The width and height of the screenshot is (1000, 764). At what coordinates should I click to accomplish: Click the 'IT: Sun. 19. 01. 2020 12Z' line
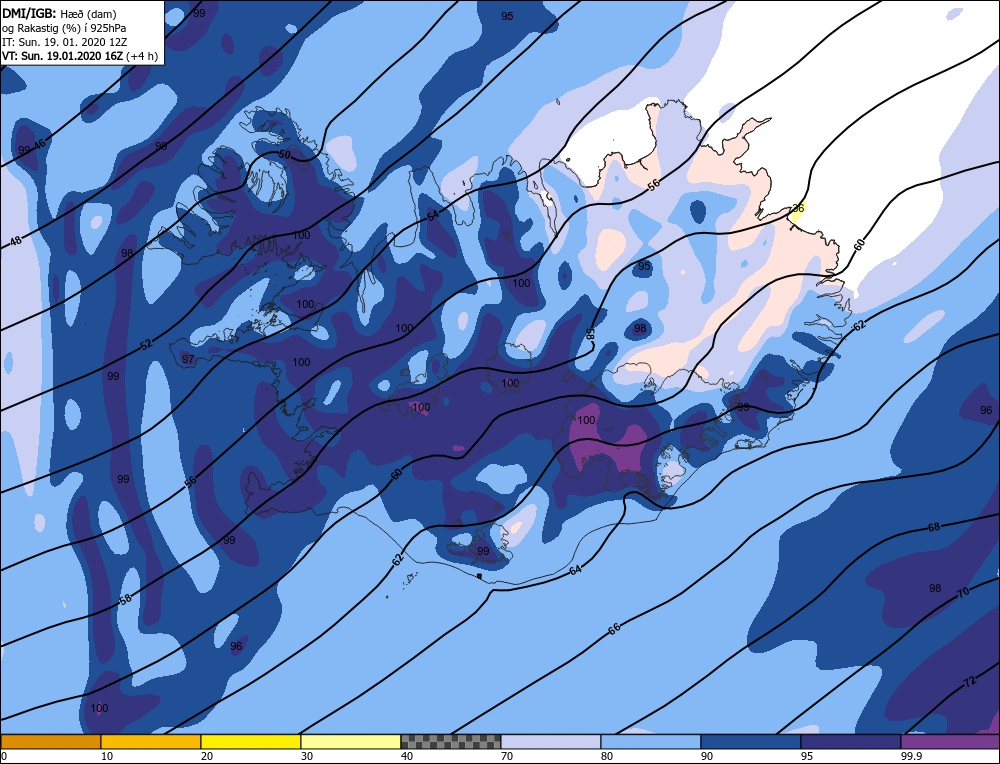tap(65, 41)
